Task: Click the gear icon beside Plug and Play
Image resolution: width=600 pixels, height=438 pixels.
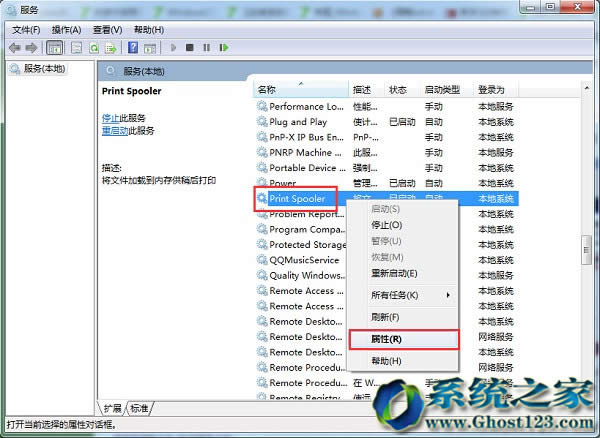Action: point(262,122)
